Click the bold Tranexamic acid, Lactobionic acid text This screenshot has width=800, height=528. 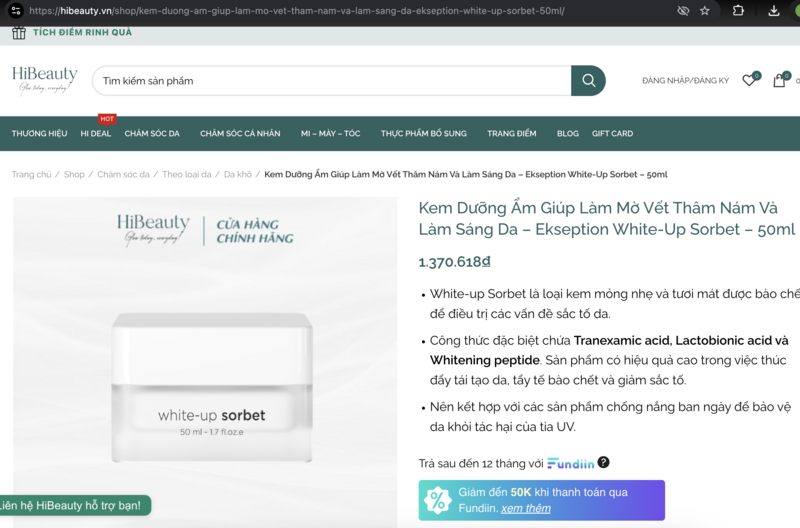point(609,350)
